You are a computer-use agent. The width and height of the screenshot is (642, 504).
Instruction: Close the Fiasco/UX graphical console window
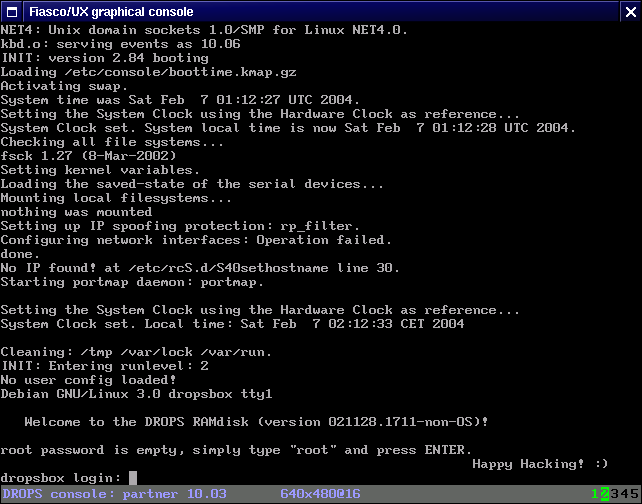628,12
